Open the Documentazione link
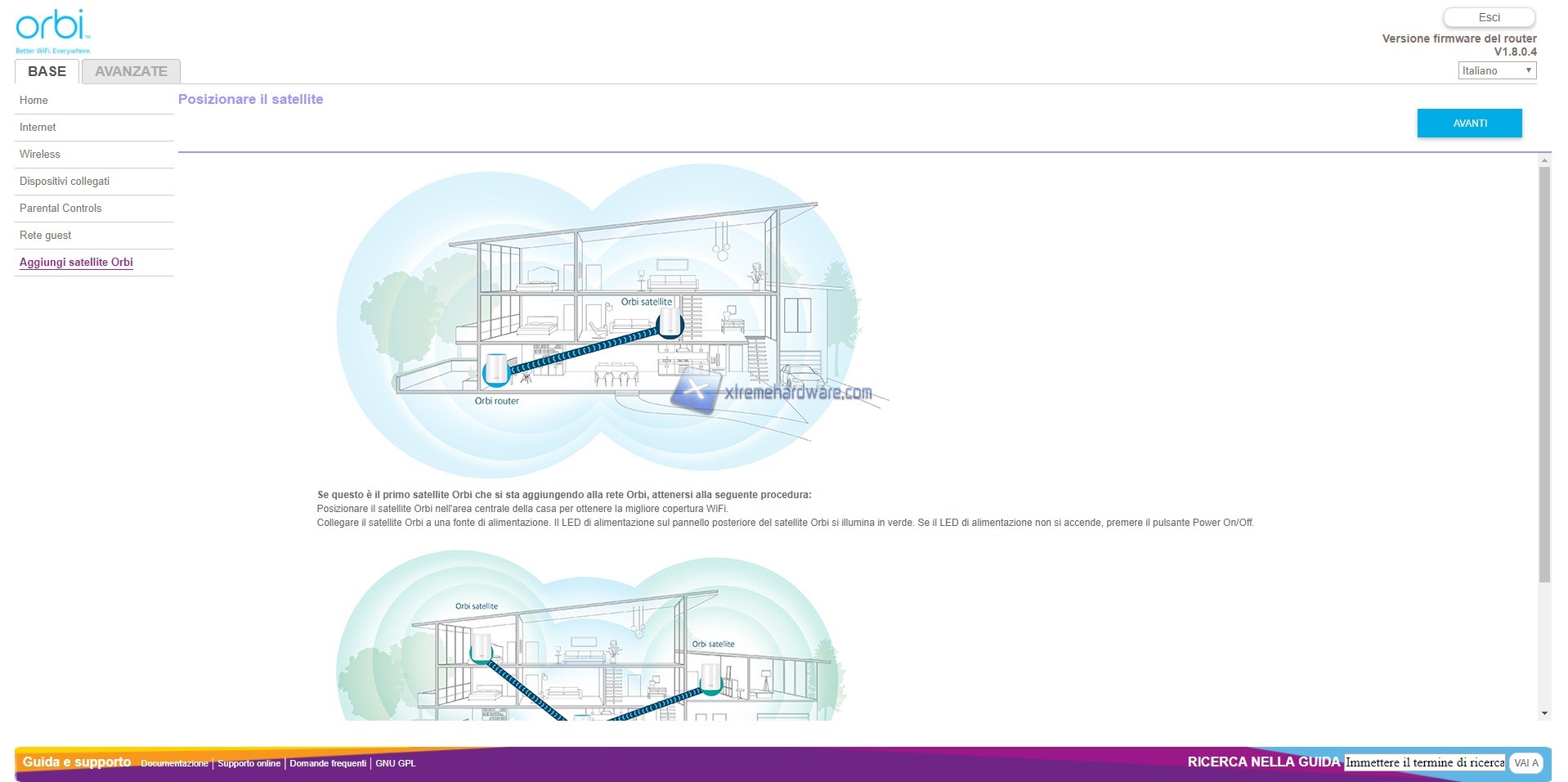The image size is (1568, 782). coord(174,764)
